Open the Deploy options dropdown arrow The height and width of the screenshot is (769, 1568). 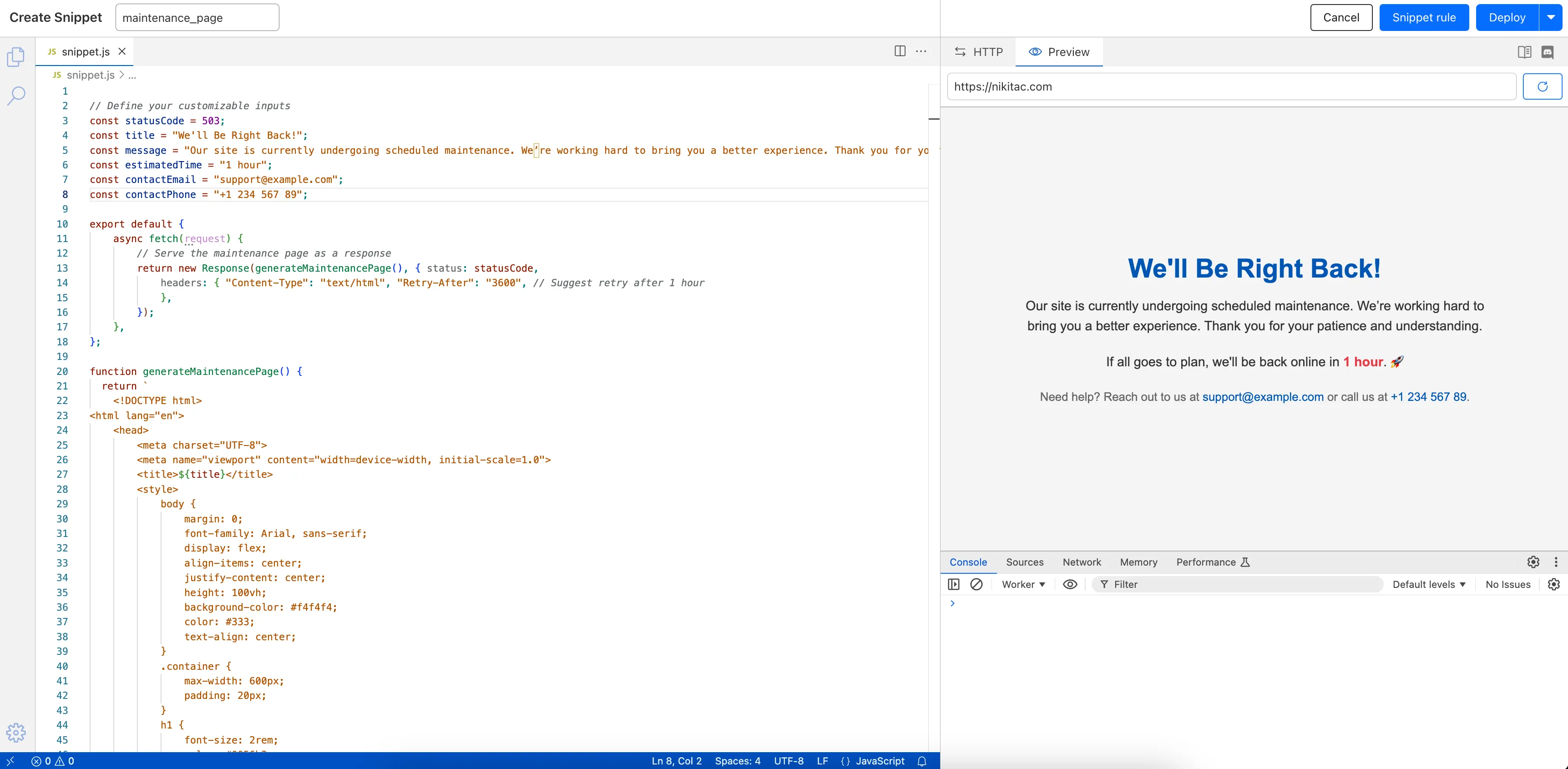1551,17
